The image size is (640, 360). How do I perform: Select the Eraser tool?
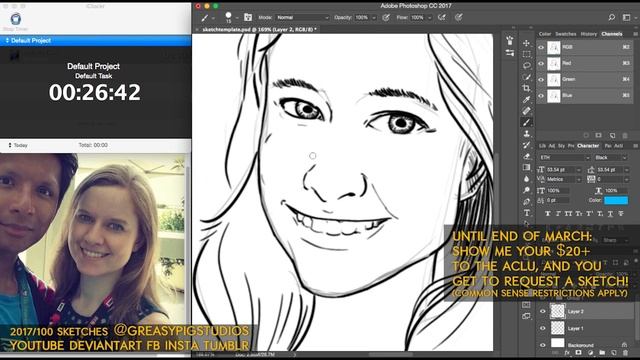[527, 156]
